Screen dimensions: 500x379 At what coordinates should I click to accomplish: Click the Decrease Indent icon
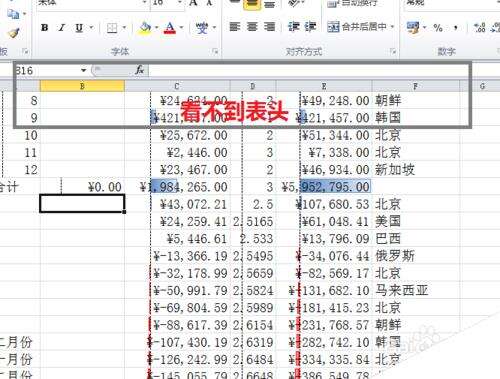point(294,26)
